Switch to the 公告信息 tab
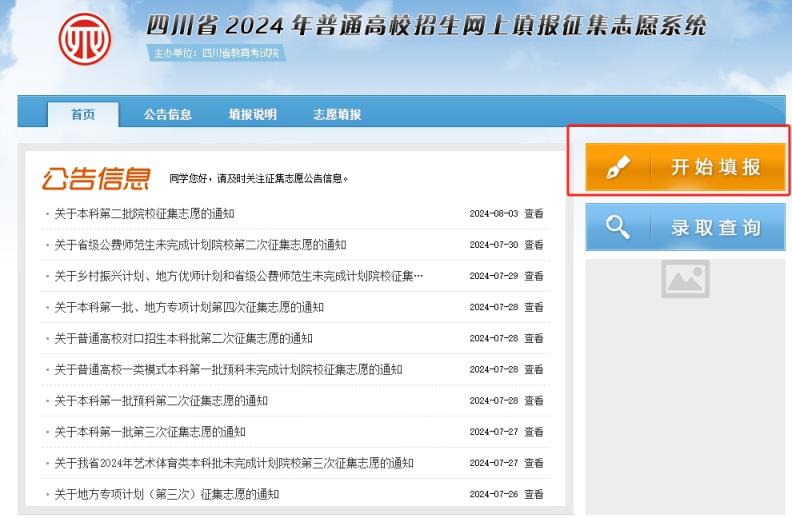This screenshot has height=518, width=792. (167, 114)
